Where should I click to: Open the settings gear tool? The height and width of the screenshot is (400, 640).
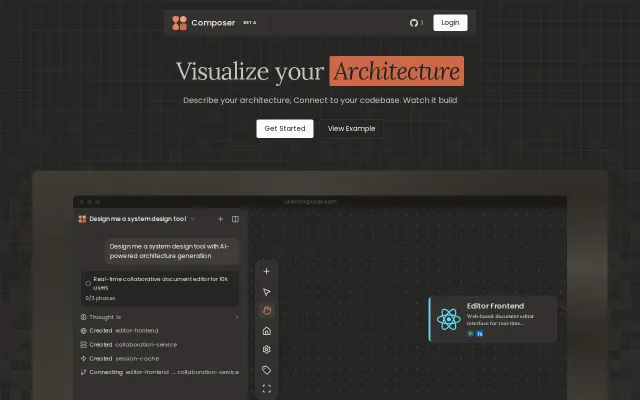point(267,349)
